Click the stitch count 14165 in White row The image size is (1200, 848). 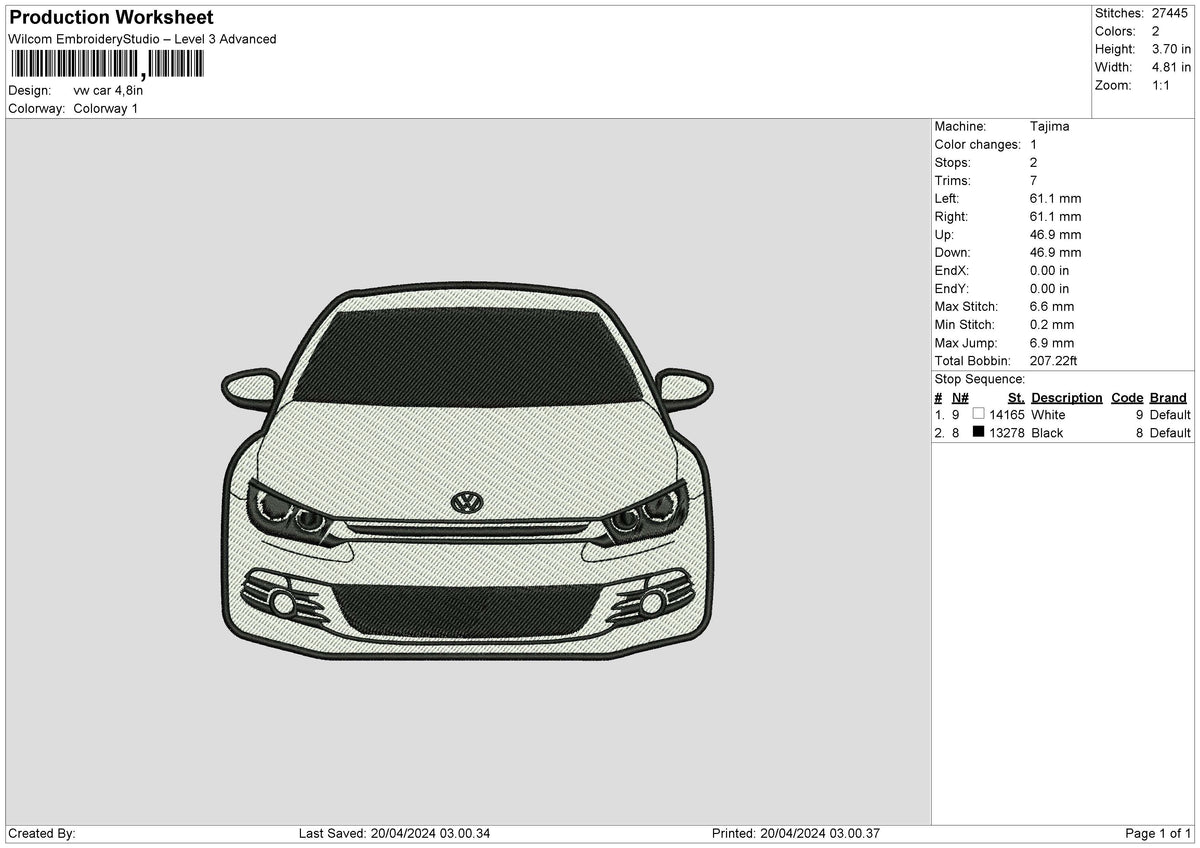(1007, 414)
